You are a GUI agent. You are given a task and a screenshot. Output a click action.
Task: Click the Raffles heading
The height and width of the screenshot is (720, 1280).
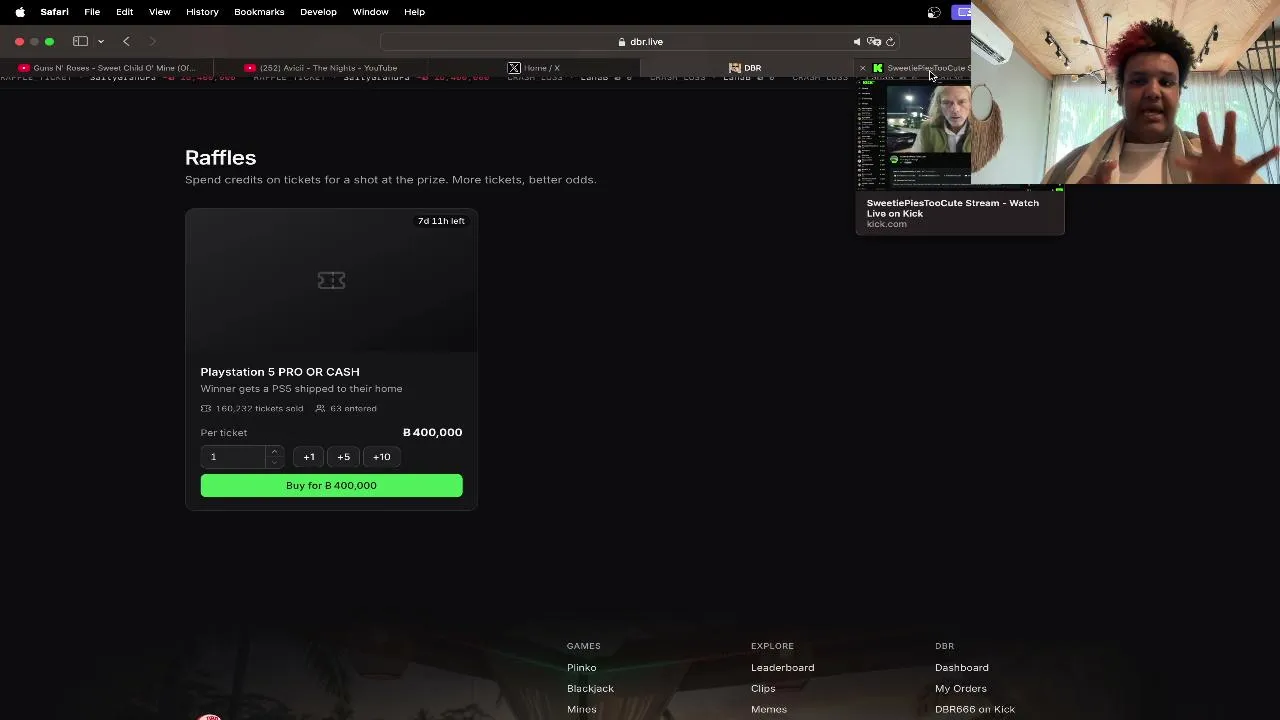tap(220, 158)
